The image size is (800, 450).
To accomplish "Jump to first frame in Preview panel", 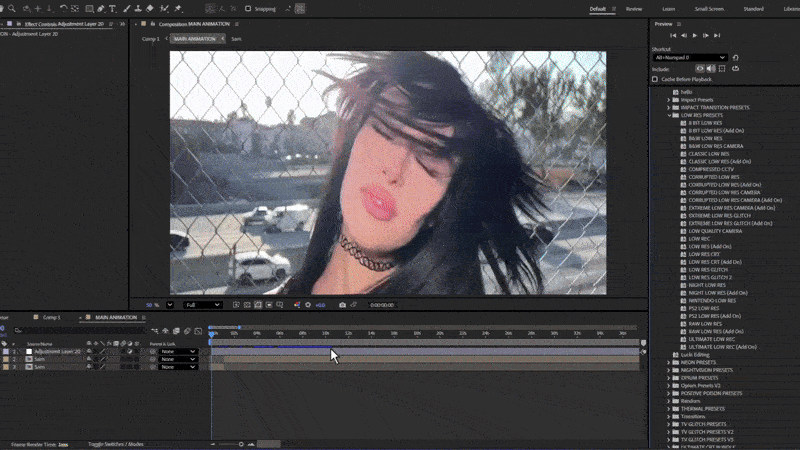I will coord(674,35).
